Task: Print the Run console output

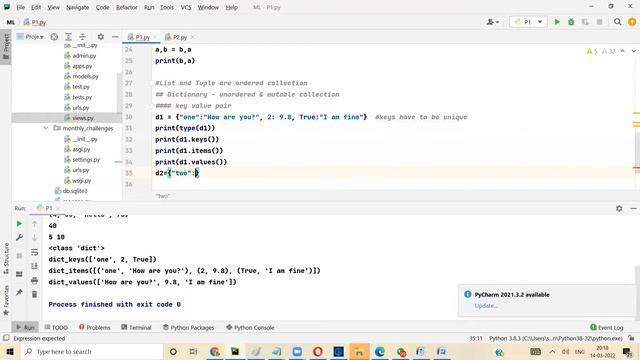Action: [x=35, y=280]
